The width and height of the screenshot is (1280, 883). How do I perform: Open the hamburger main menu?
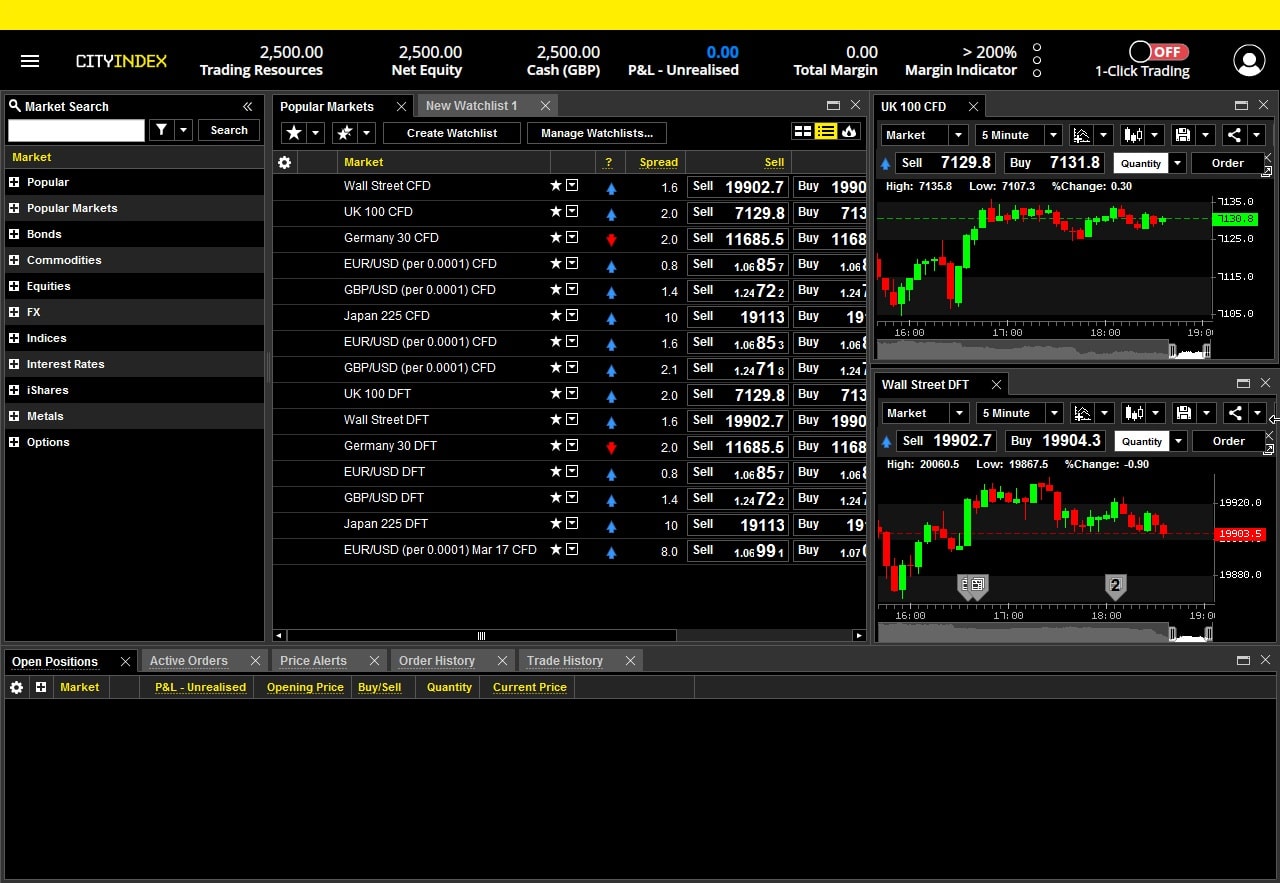pyautogui.click(x=30, y=61)
